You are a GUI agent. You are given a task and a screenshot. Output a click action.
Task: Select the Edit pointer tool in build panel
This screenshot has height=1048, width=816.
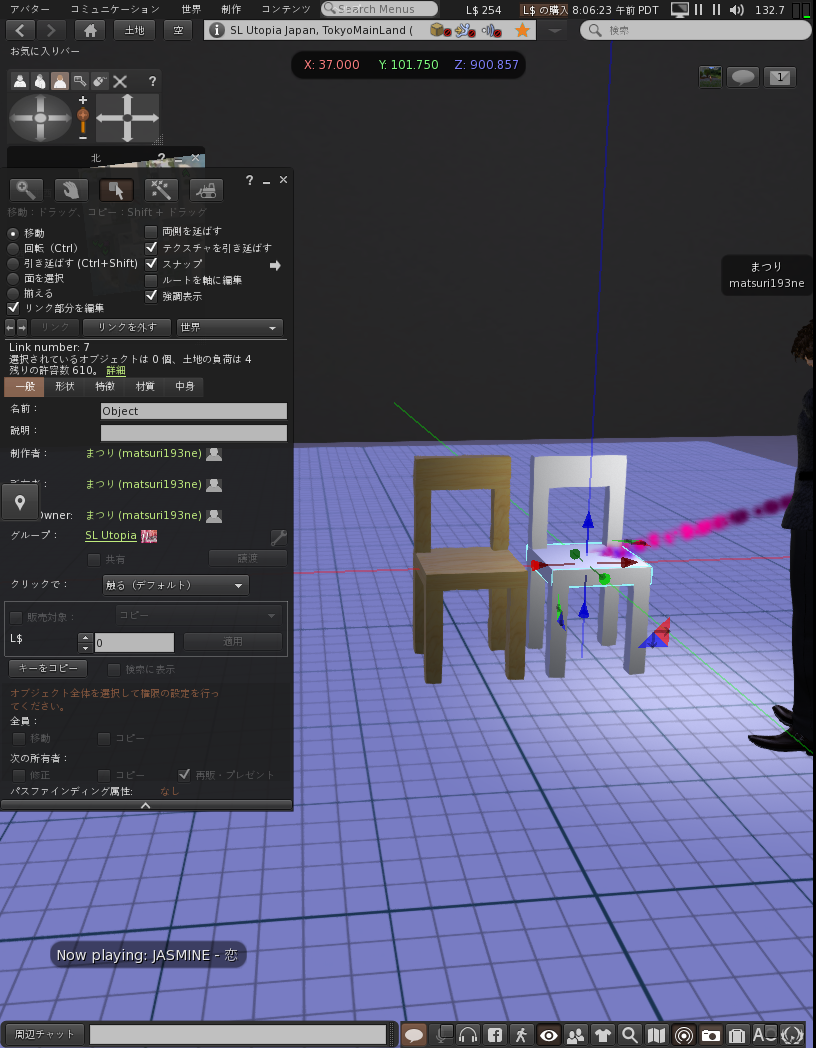[x=116, y=190]
